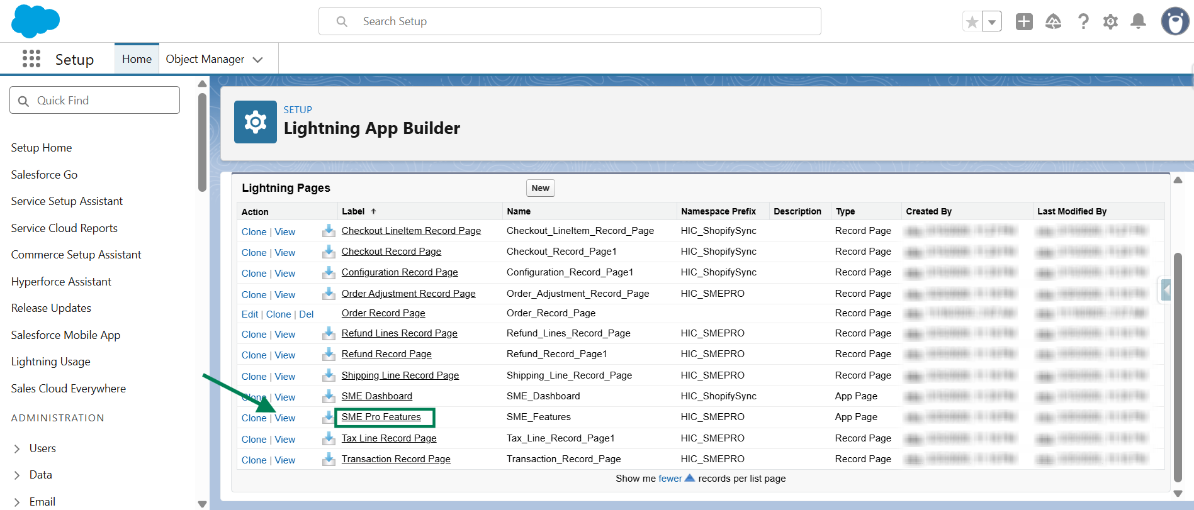The image size is (1194, 510).
Task: Click Del for Order Record Page
Action: [x=306, y=314]
